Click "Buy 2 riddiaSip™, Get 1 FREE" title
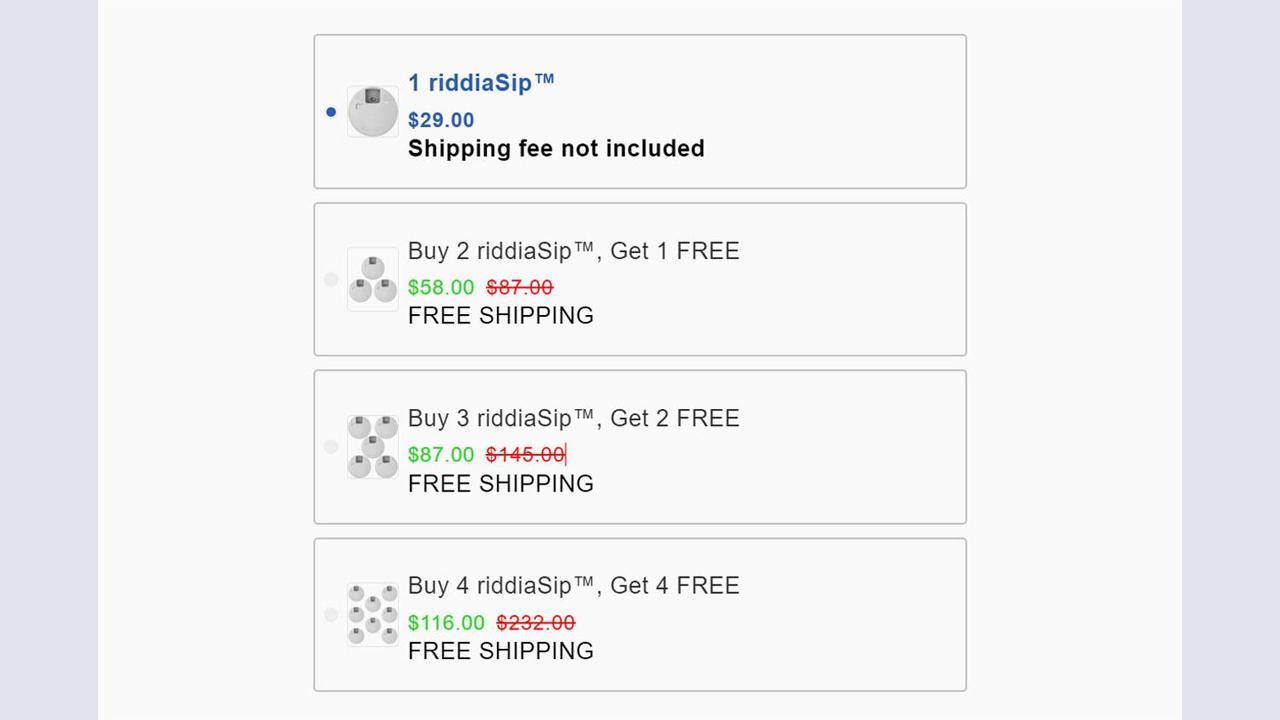The width and height of the screenshot is (1280, 720). (x=574, y=251)
